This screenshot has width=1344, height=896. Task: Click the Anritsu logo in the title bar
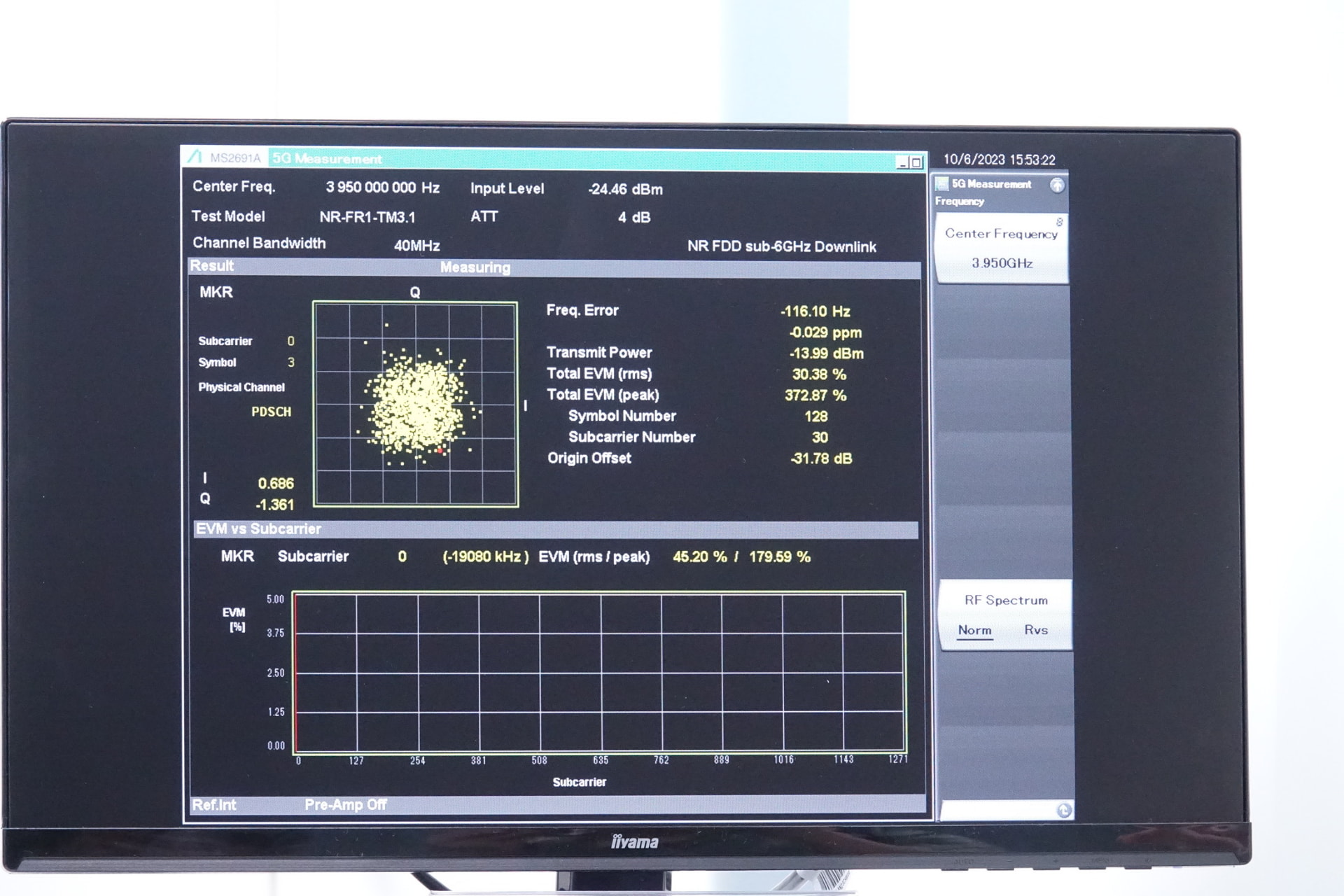pos(197,157)
